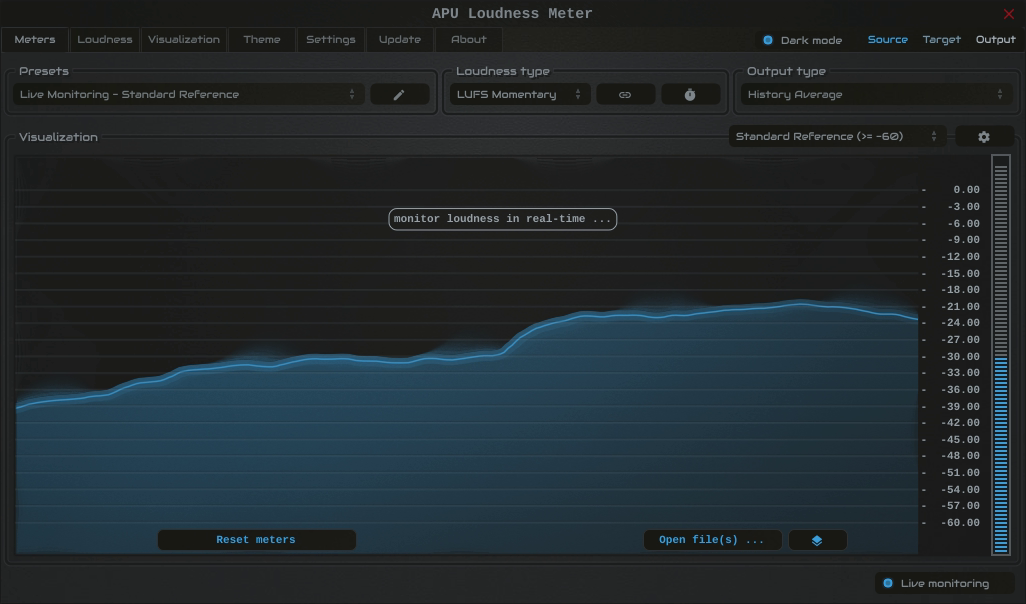Click the Open file(s) button
The image size is (1026, 604).
pyautogui.click(x=712, y=540)
